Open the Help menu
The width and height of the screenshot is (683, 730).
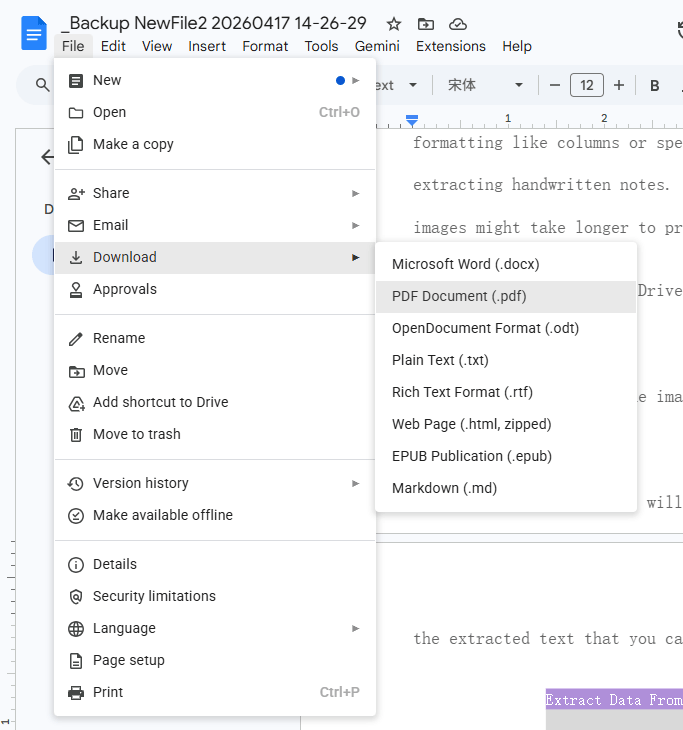517,47
